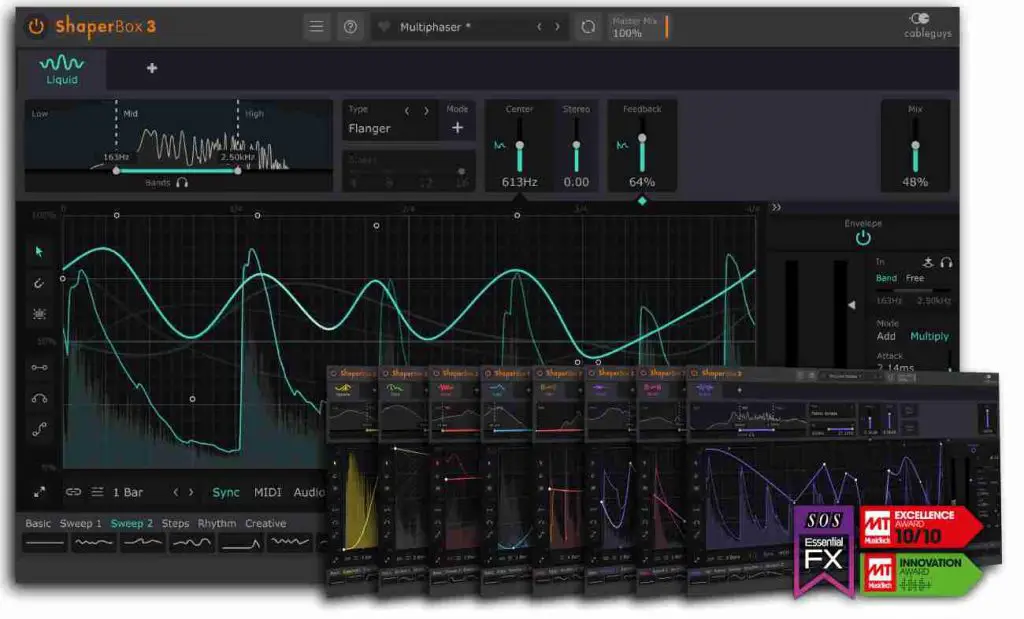Favorite the Multiphaser preset with the heart icon
This screenshot has height=619, width=1024.
coord(384,27)
